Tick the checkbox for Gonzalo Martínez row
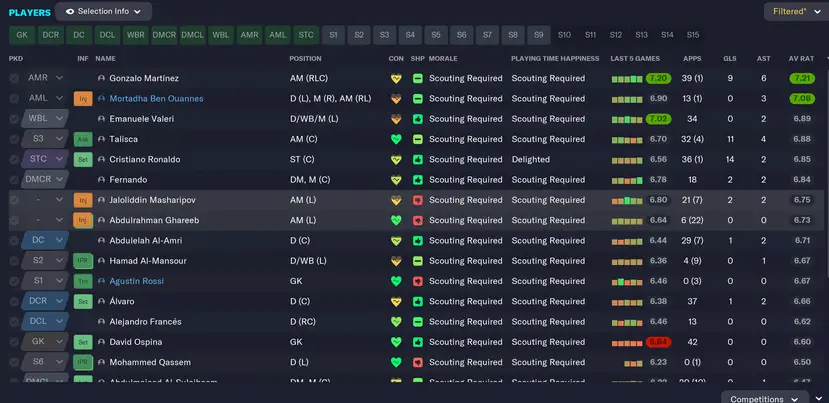The height and width of the screenshot is (403, 829). (14, 78)
